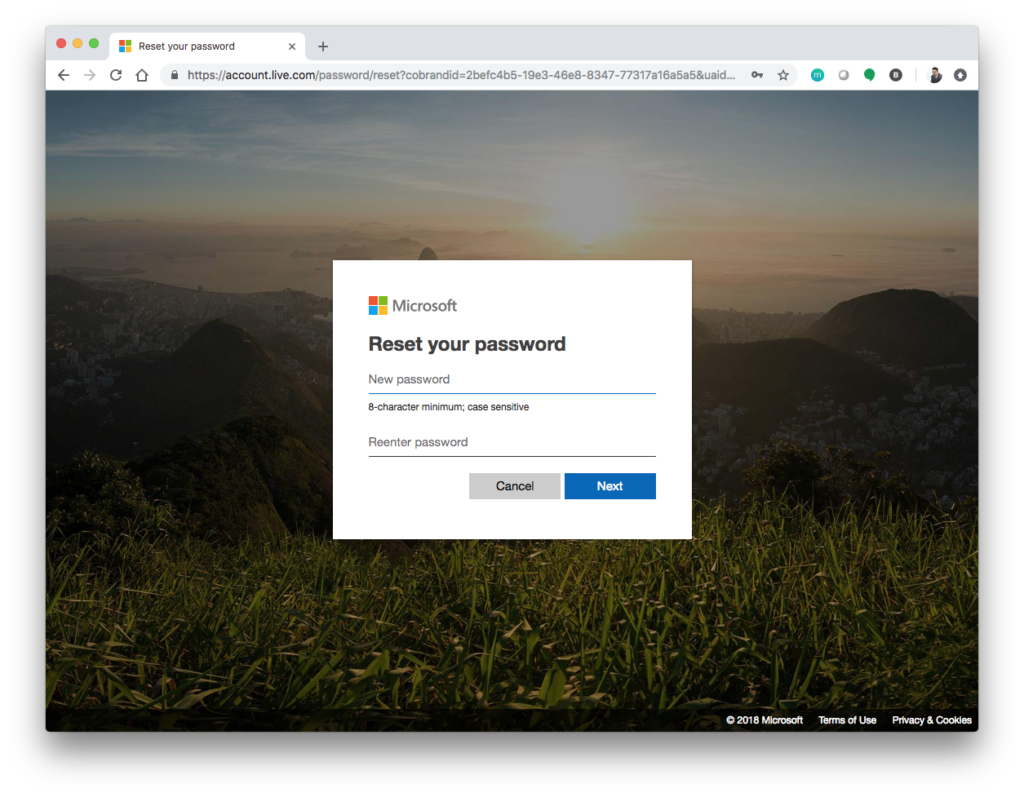Viewport: 1024px width, 797px height.
Task: Click the browser forward arrow
Action: click(x=90, y=75)
